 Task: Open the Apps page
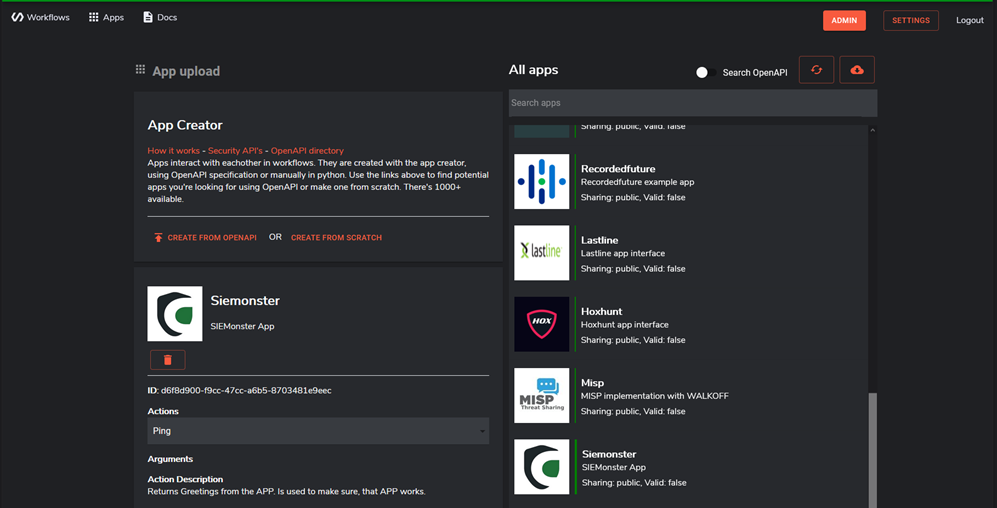(x=106, y=18)
